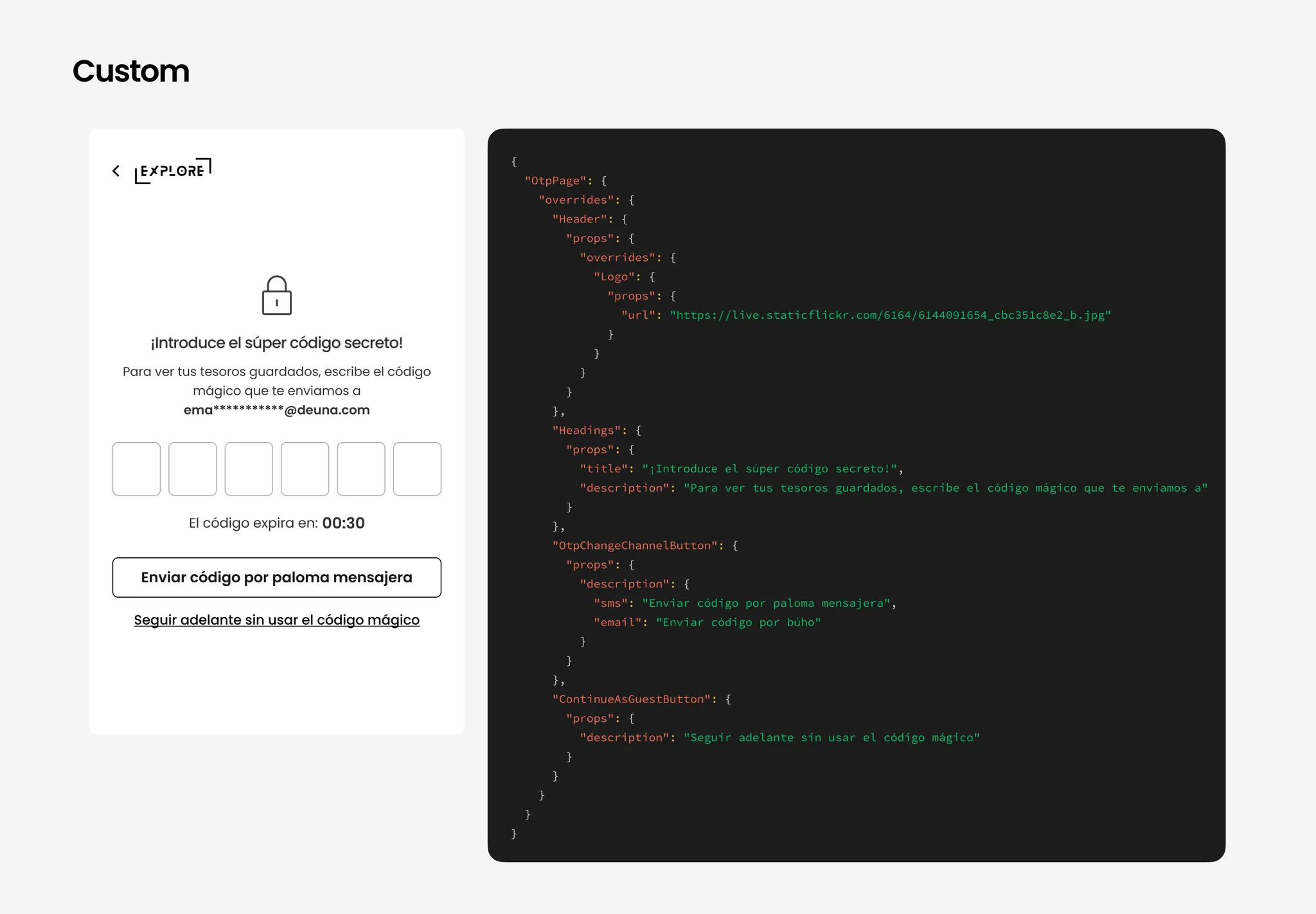Focus the first OTP digit box
The width and height of the screenshot is (1316, 914).
[x=136, y=469]
